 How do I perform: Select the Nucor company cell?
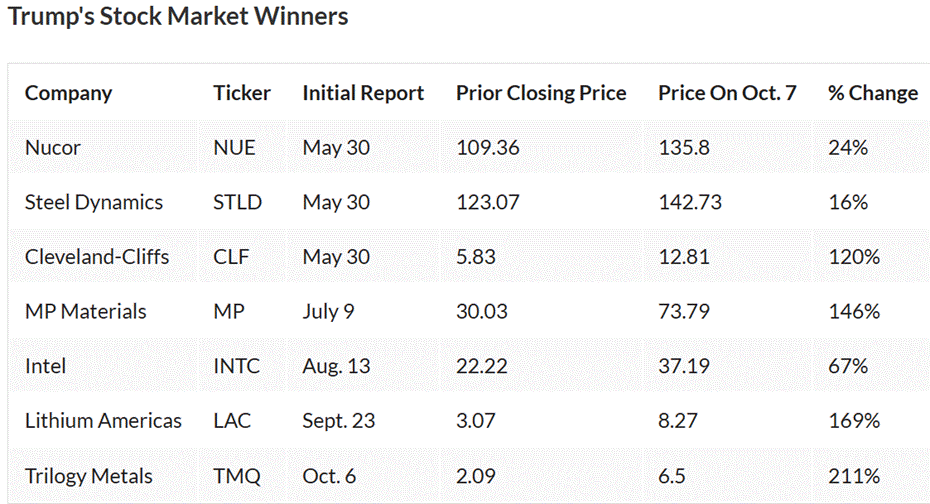click(53, 148)
